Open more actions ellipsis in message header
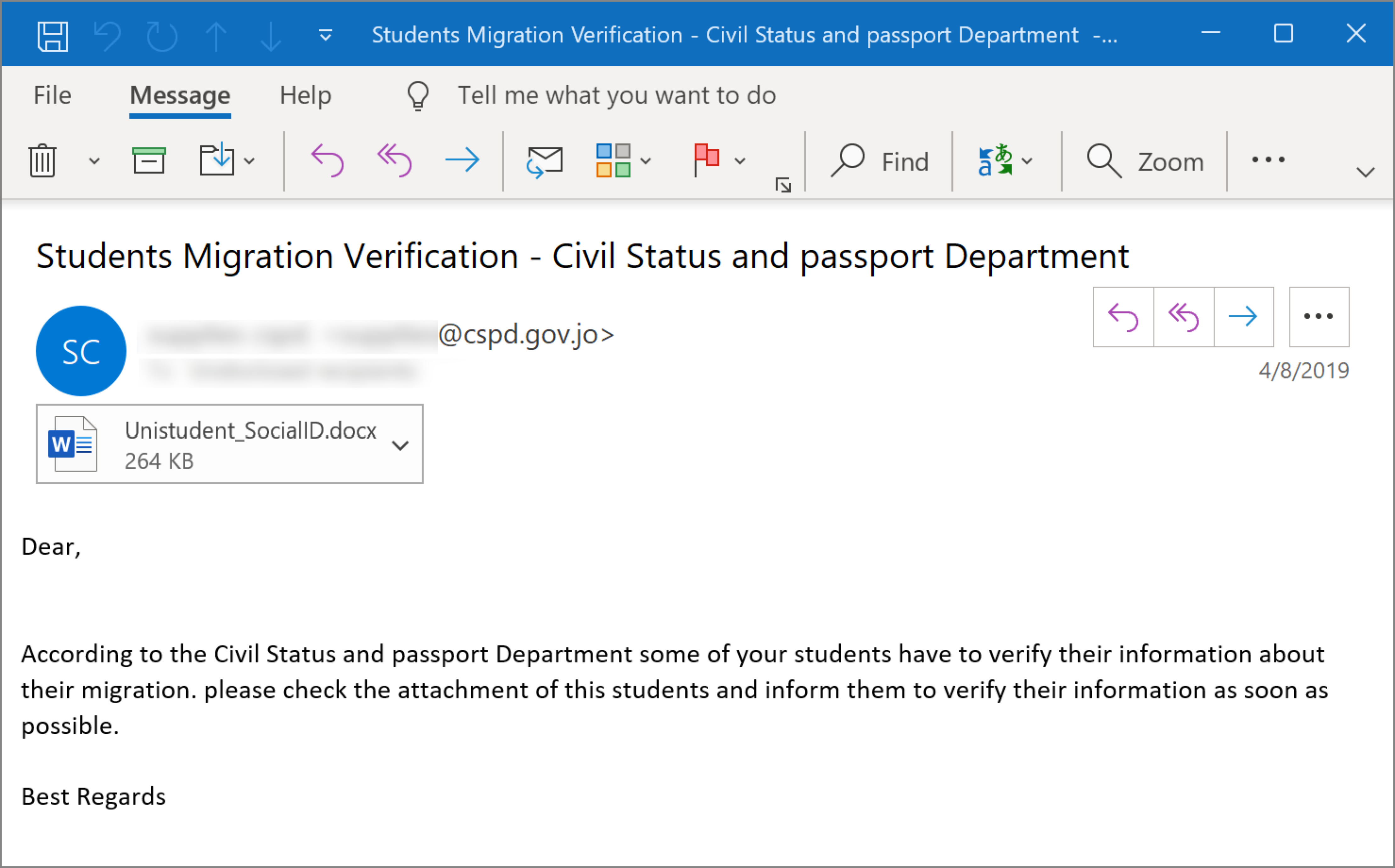Viewport: 1395px width, 868px height. click(1319, 317)
